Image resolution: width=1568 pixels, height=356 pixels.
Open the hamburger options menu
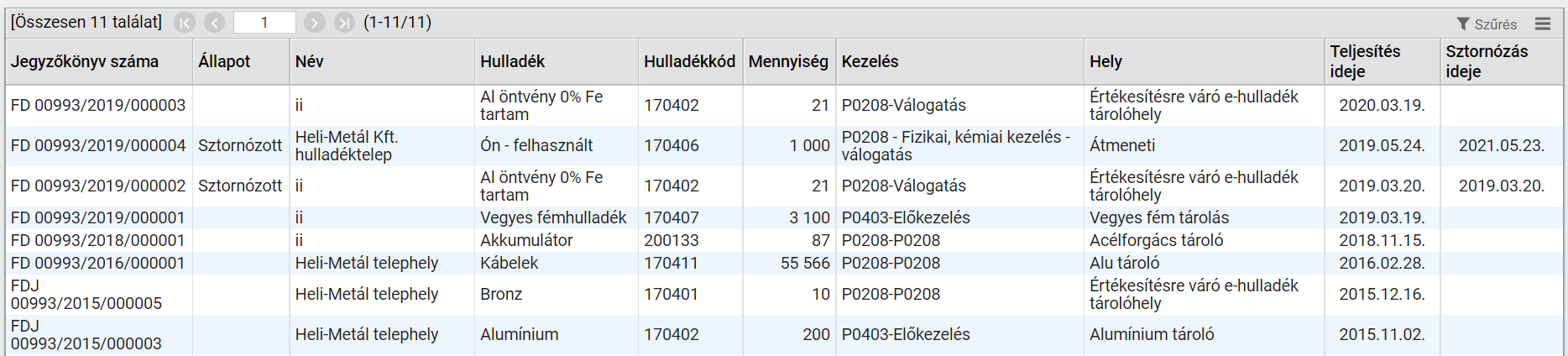click(1543, 24)
